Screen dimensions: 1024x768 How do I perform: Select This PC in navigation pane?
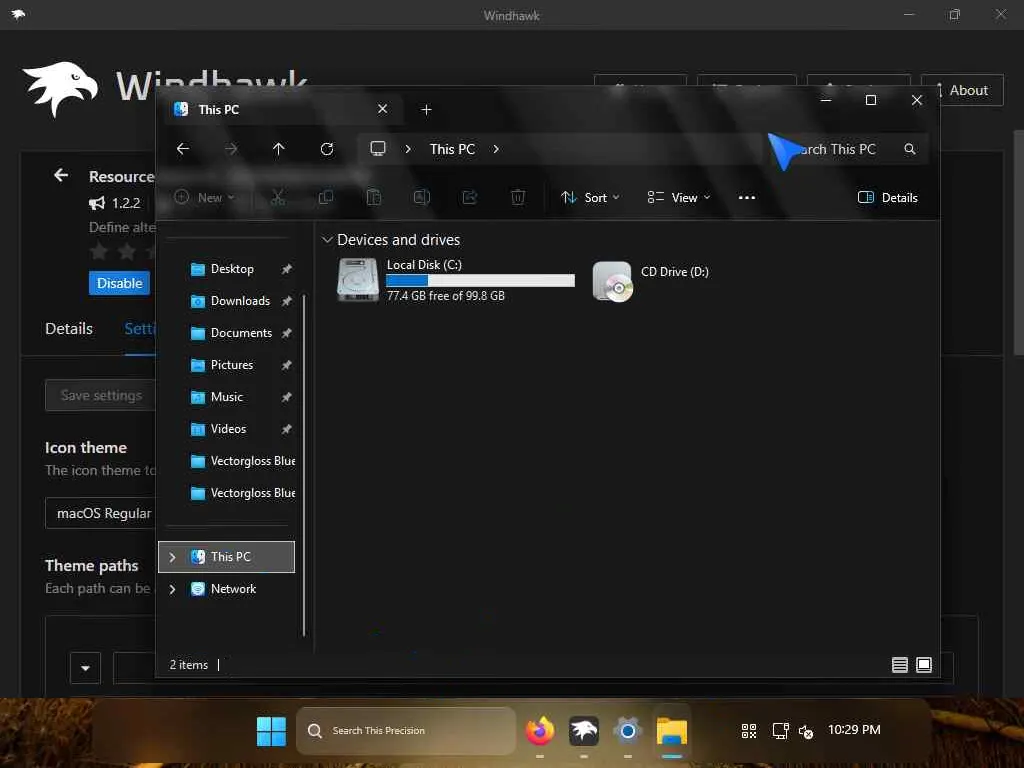[227, 557]
